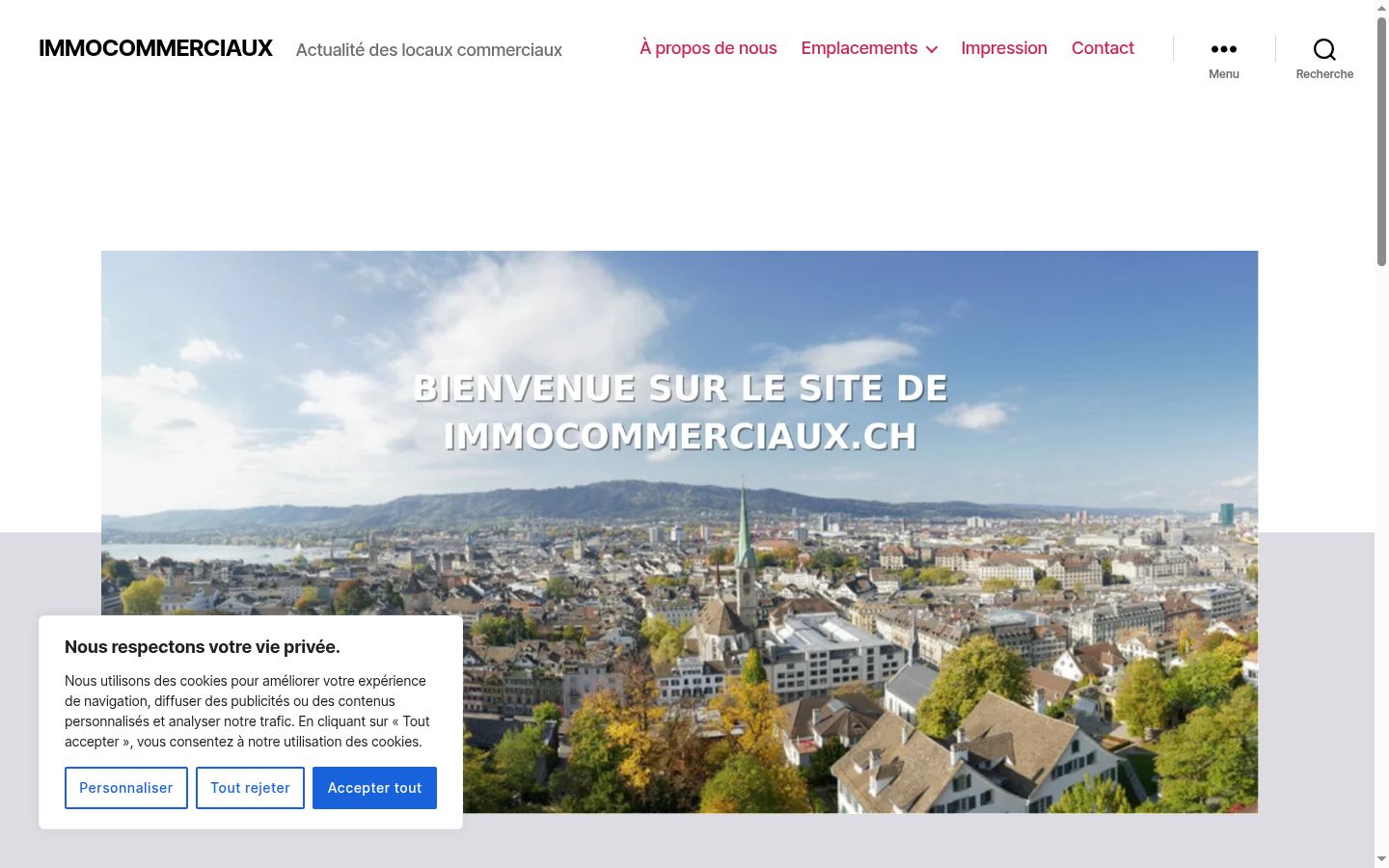Click the scrollbar down arrow

coord(1381,859)
